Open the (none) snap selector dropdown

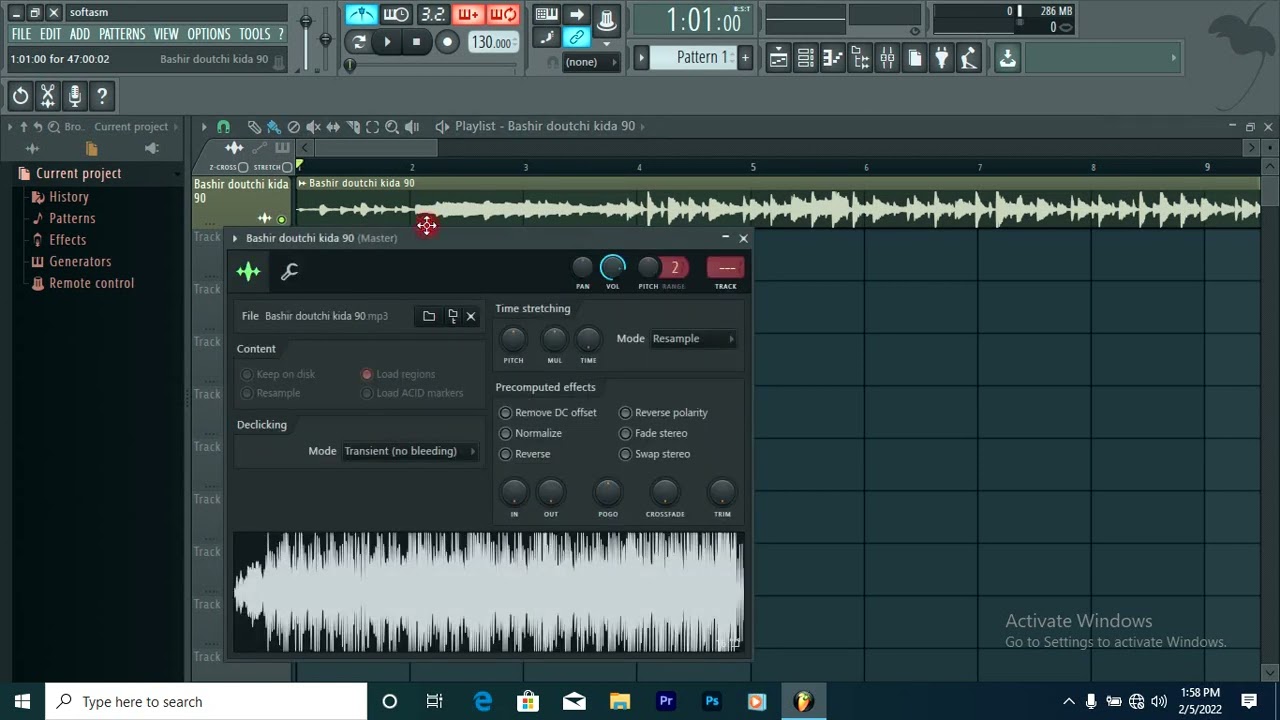pyautogui.click(x=590, y=62)
